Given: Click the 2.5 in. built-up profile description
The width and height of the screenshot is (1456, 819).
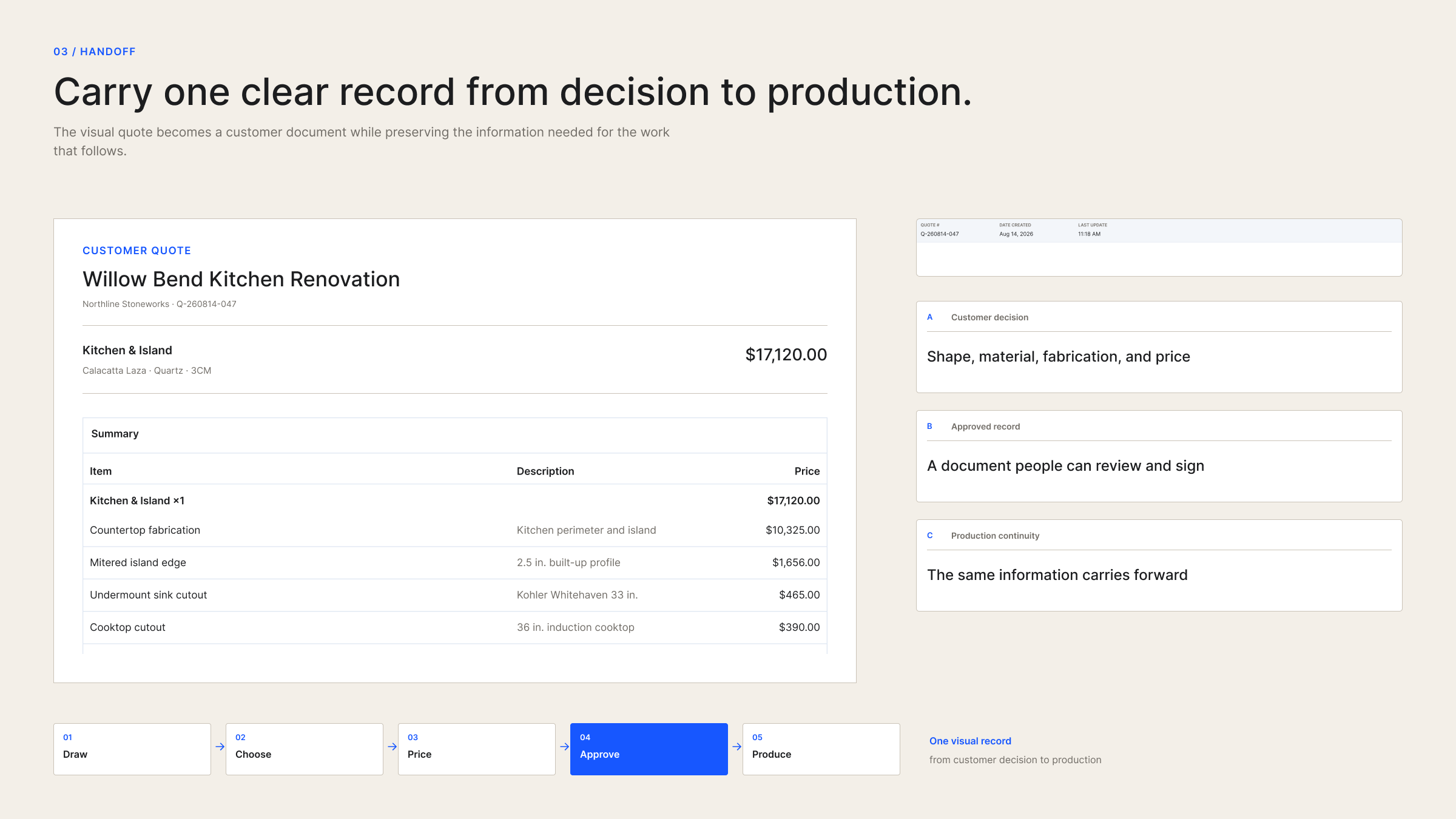Looking at the screenshot, I should [x=568, y=562].
